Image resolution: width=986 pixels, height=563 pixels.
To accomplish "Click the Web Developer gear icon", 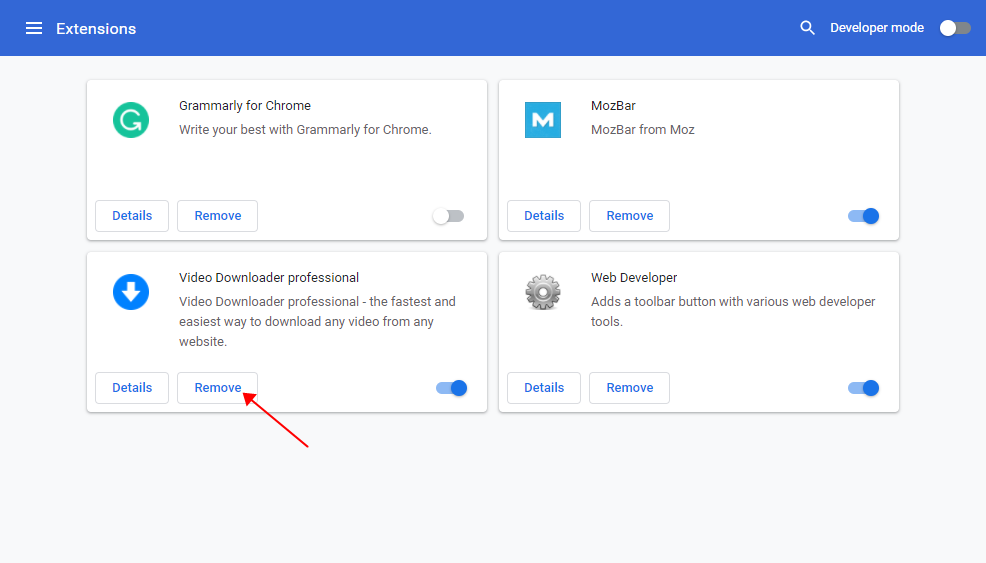I will click(x=543, y=292).
